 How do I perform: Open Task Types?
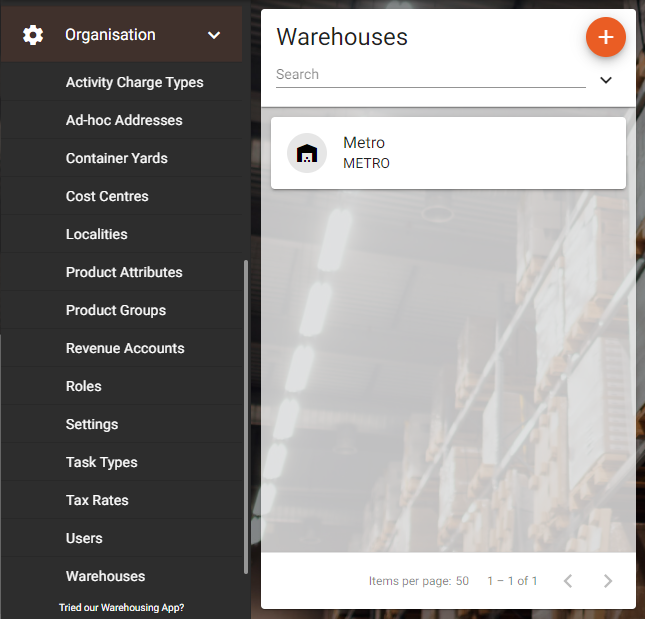[102, 462]
